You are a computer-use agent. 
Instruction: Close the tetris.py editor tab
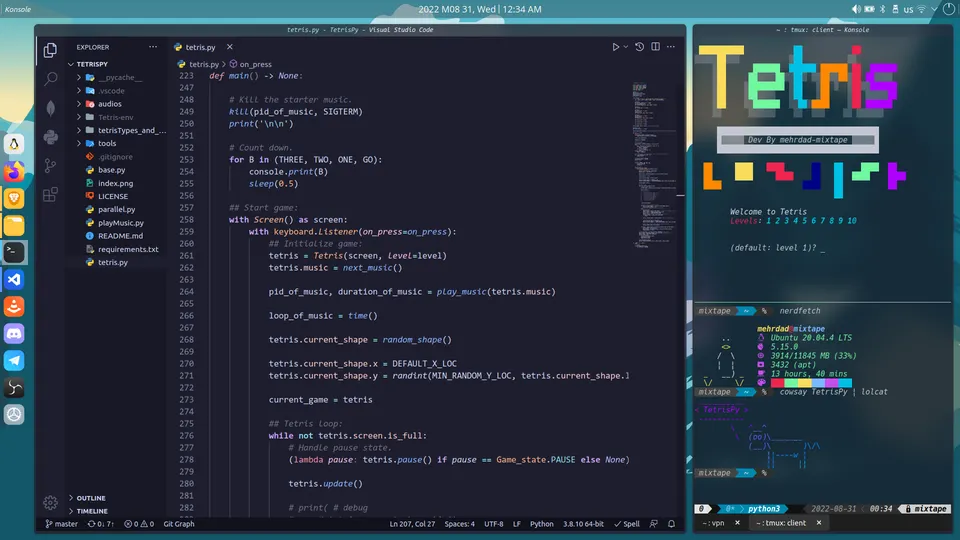click(x=230, y=47)
